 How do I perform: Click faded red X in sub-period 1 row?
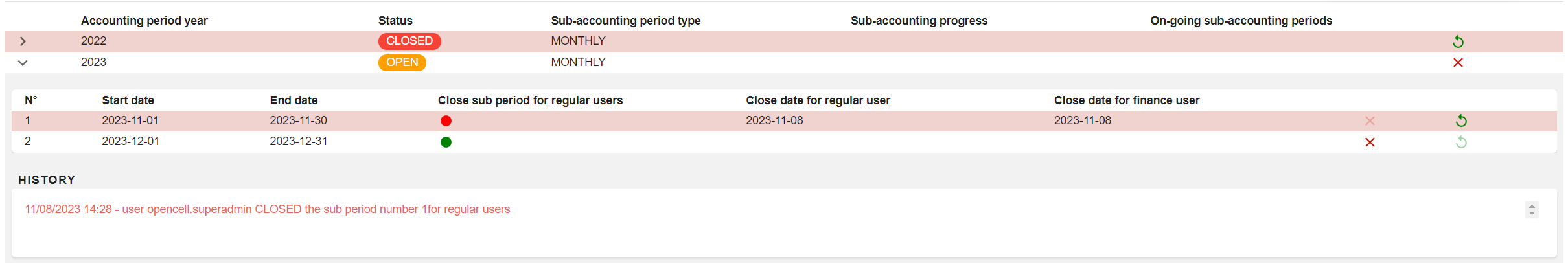pos(1370,121)
